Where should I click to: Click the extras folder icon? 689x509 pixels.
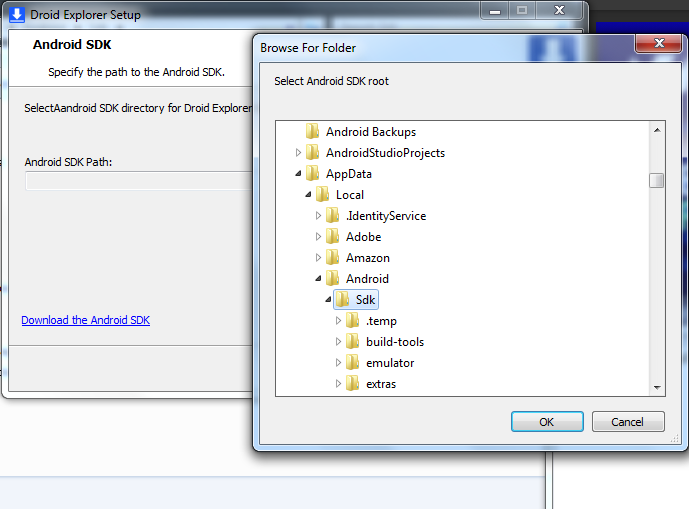[x=353, y=383]
